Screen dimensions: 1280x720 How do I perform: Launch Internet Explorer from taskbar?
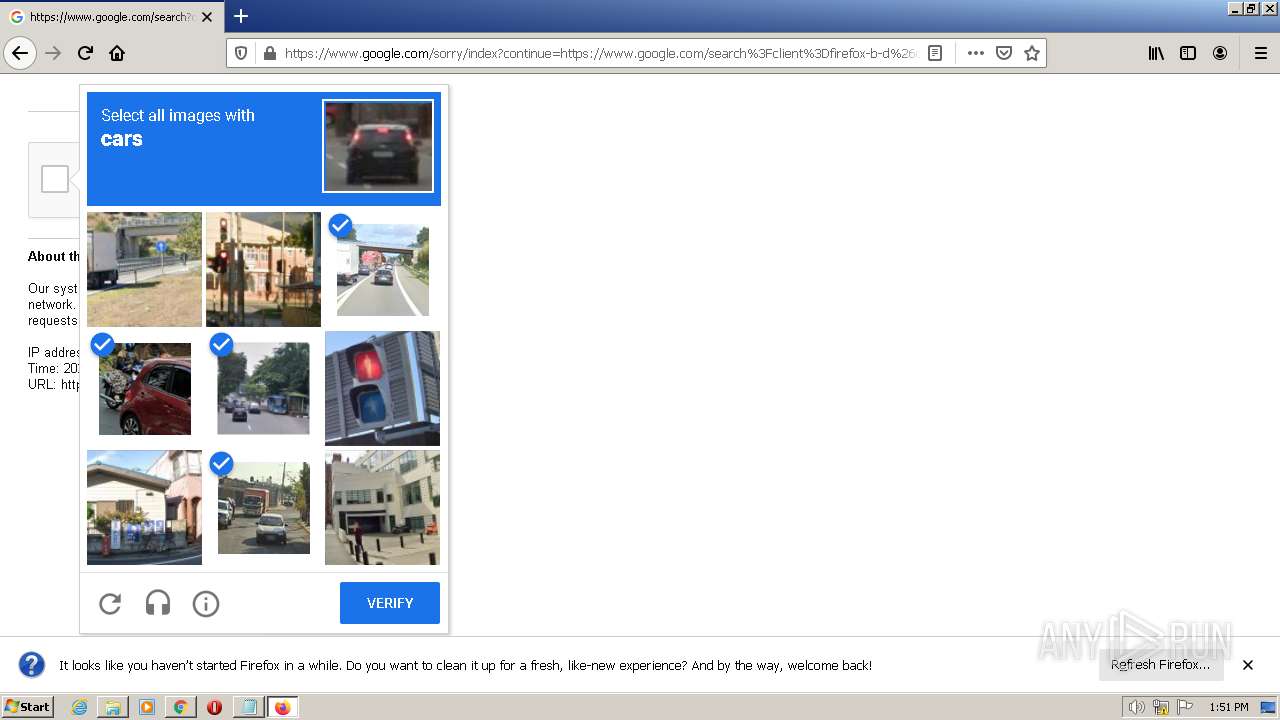79,707
